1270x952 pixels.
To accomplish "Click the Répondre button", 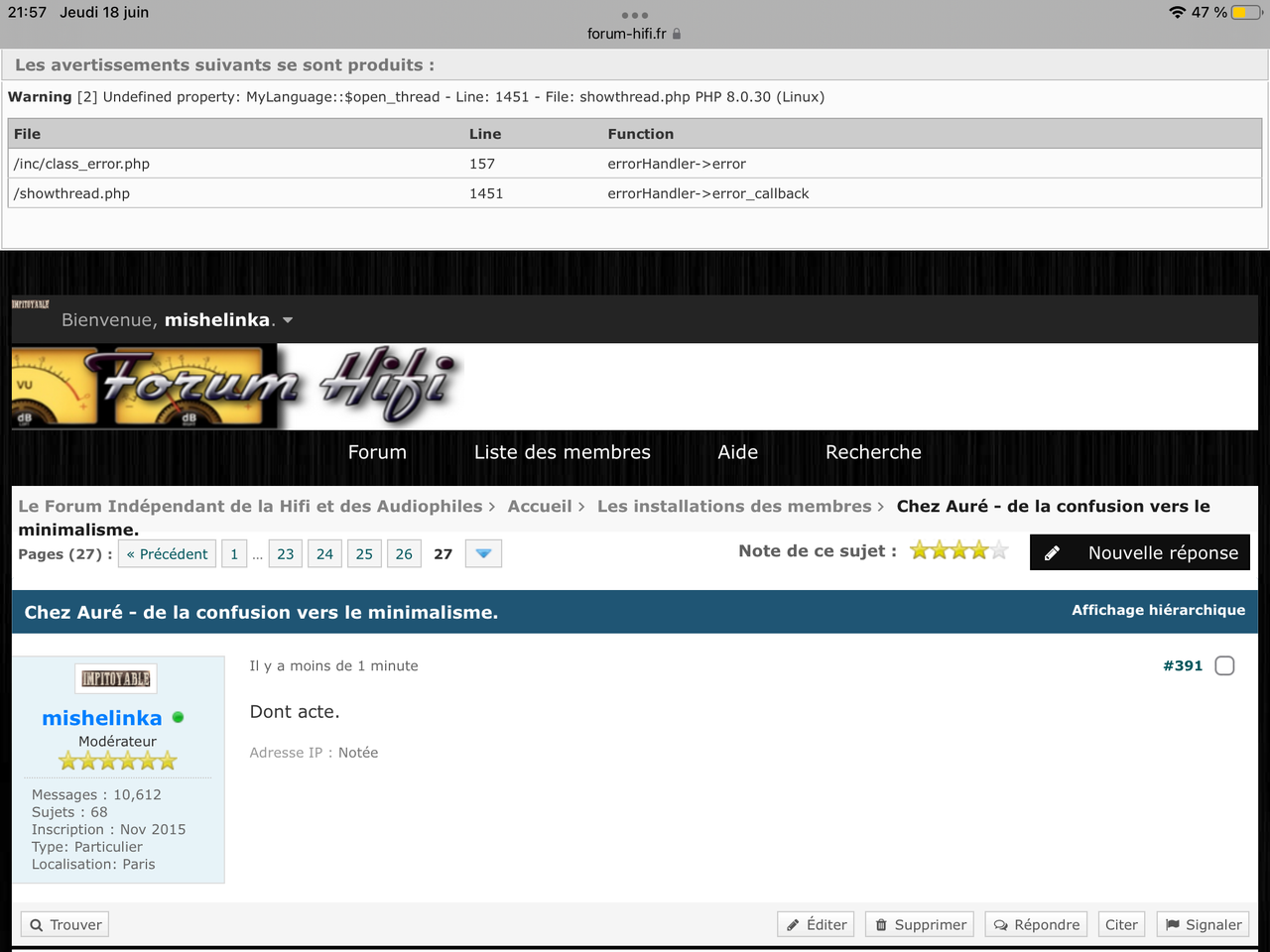I will coord(1037,924).
